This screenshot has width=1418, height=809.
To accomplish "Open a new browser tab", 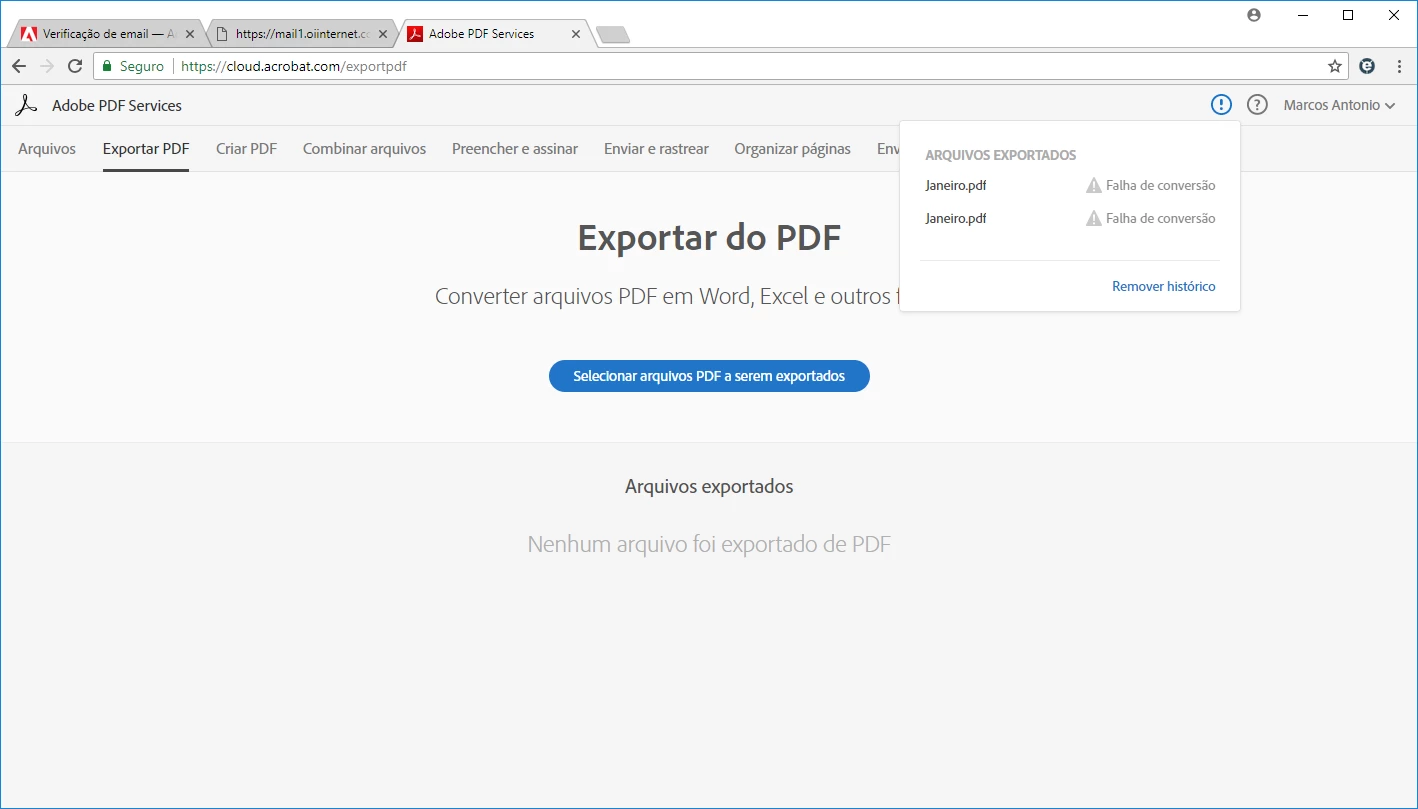I will (612, 35).
